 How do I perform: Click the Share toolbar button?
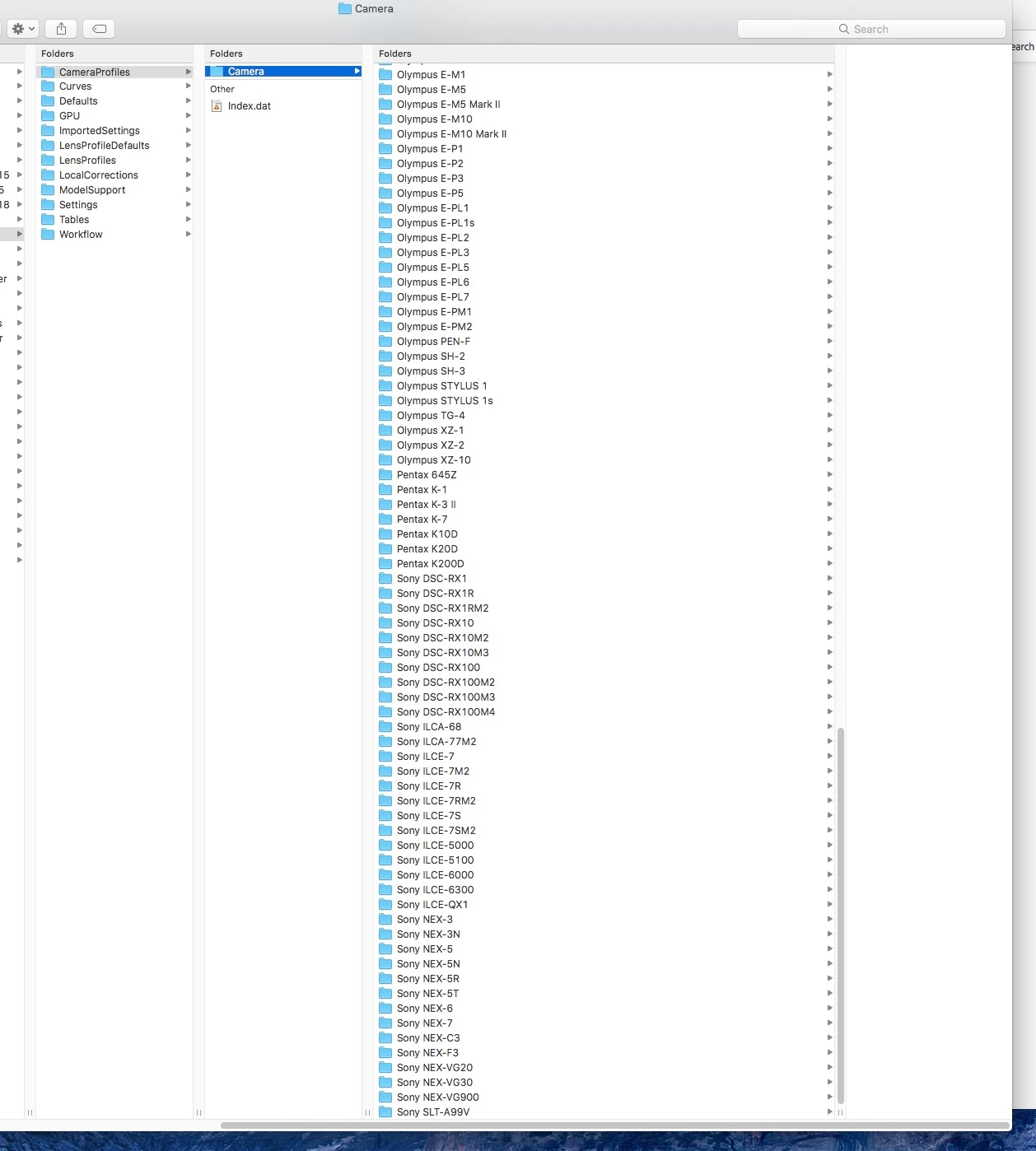coord(61,29)
